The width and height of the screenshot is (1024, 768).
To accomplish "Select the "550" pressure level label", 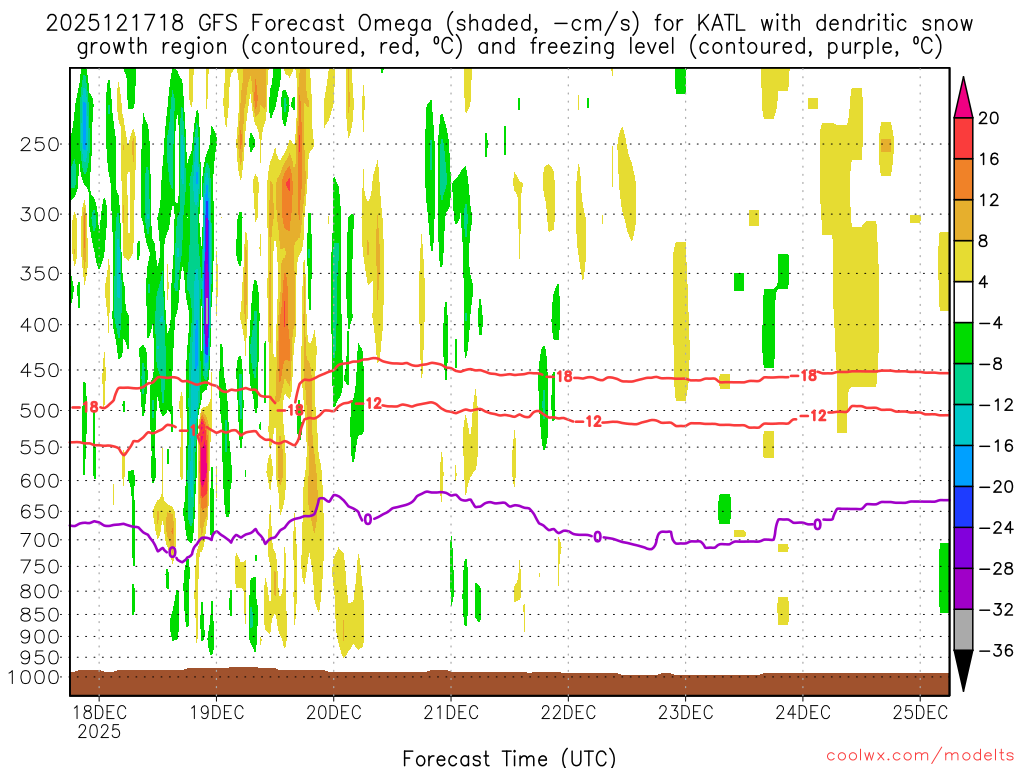I will 40,447.
